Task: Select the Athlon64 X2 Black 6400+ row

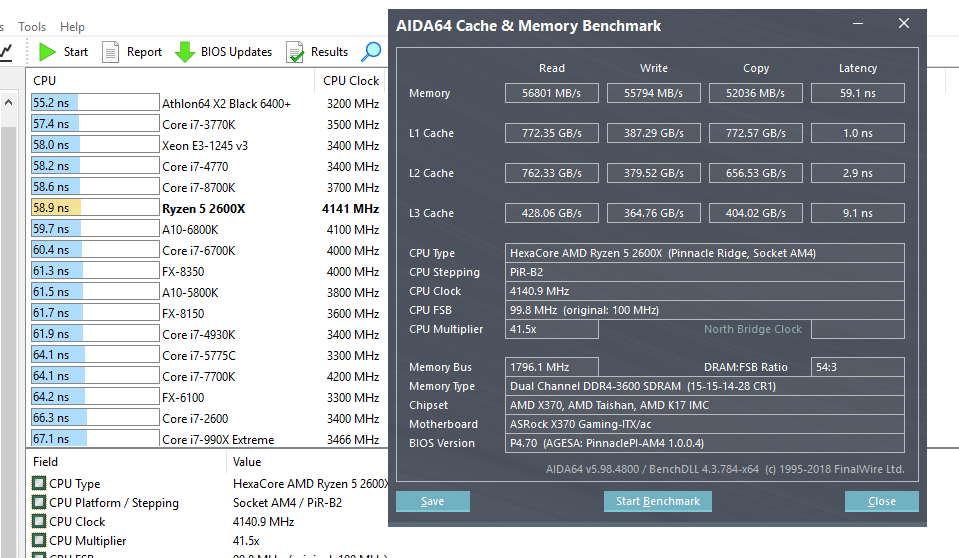Action: click(x=207, y=103)
